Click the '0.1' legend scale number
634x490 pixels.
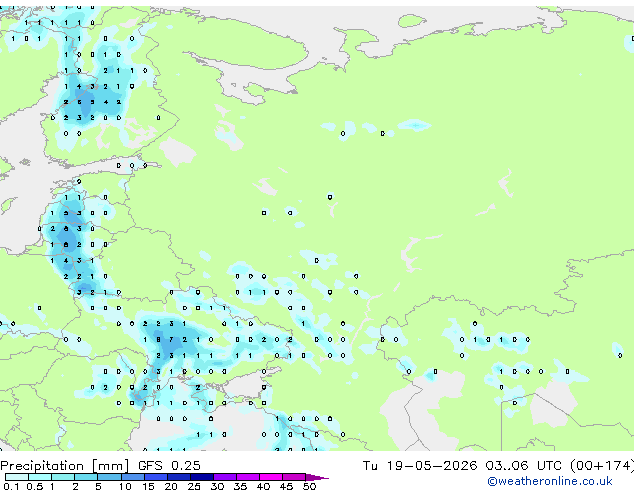(11, 486)
